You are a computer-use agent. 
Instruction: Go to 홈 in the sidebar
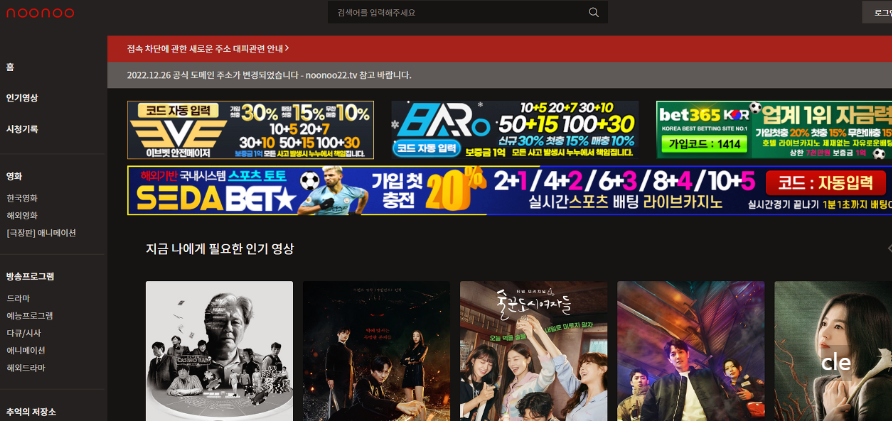tap(10, 67)
